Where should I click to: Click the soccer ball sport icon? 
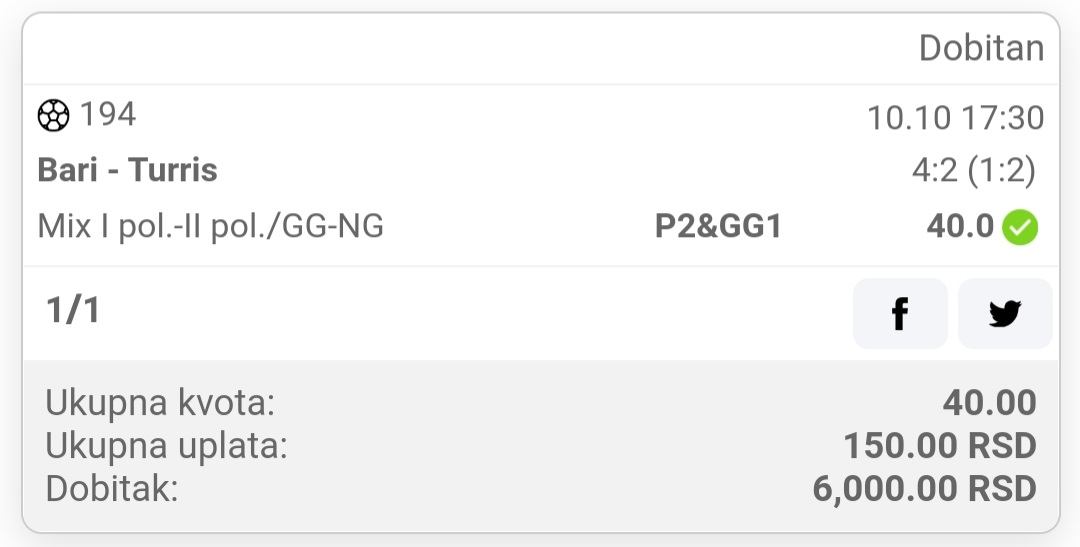53,116
